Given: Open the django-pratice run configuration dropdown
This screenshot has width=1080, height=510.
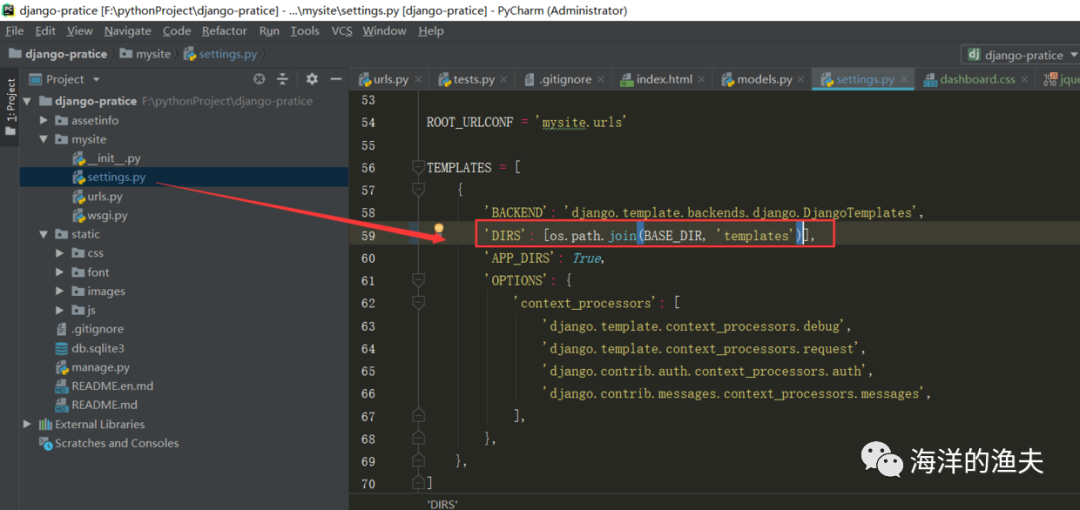Looking at the screenshot, I should coord(1021,55).
